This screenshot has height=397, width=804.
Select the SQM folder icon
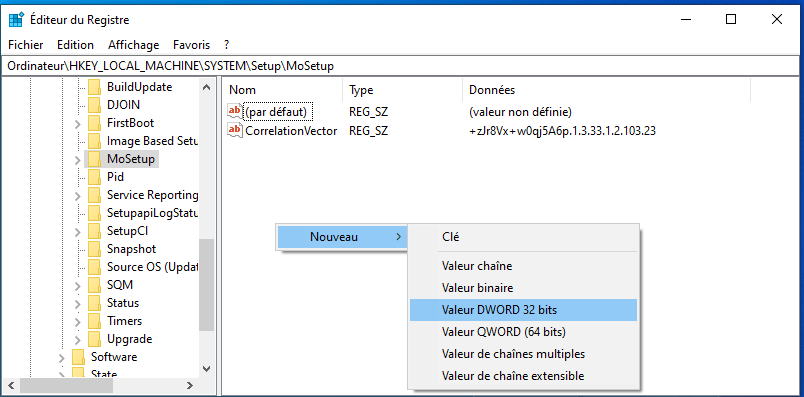94,285
